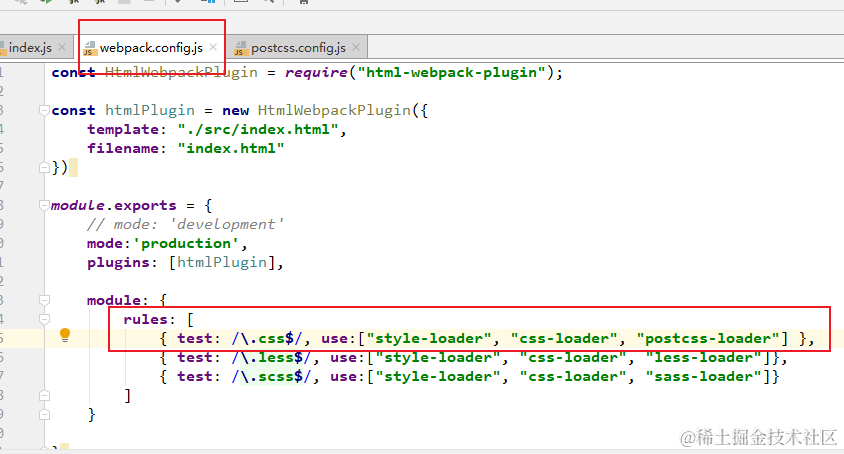Viewport: 844px width, 454px height.
Task: Click fold end marker beside closing ] bracket
Action: [x=44, y=395]
